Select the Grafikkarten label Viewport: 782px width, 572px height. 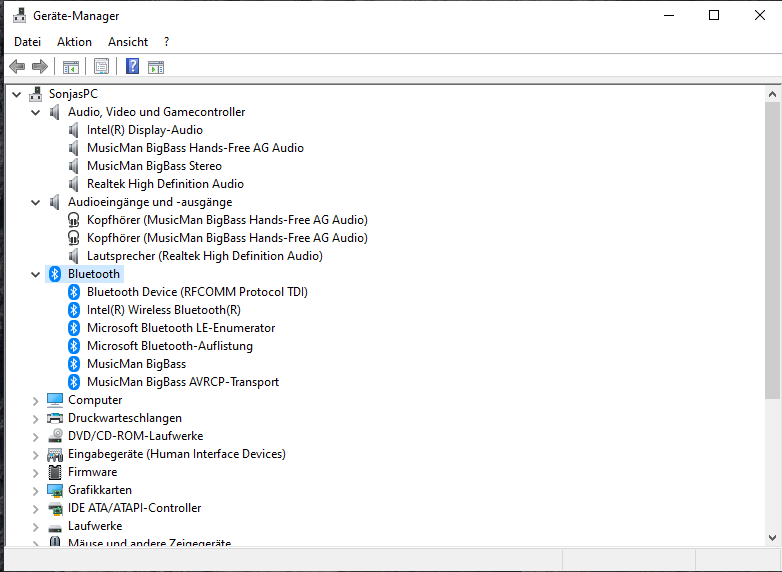(100, 490)
